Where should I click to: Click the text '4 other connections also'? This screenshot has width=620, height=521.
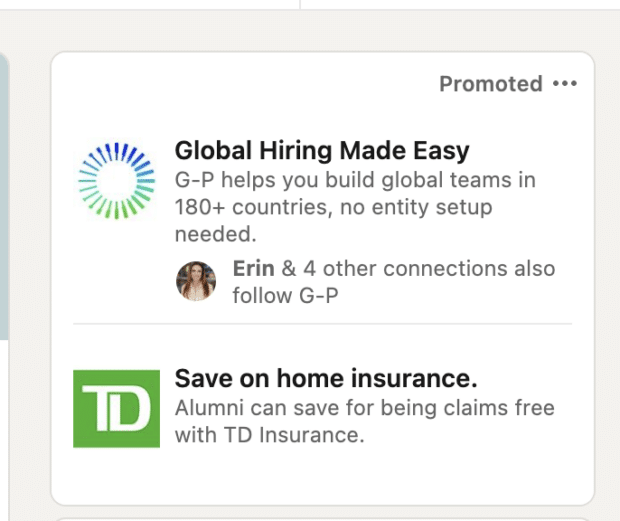(x=429, y=268)
